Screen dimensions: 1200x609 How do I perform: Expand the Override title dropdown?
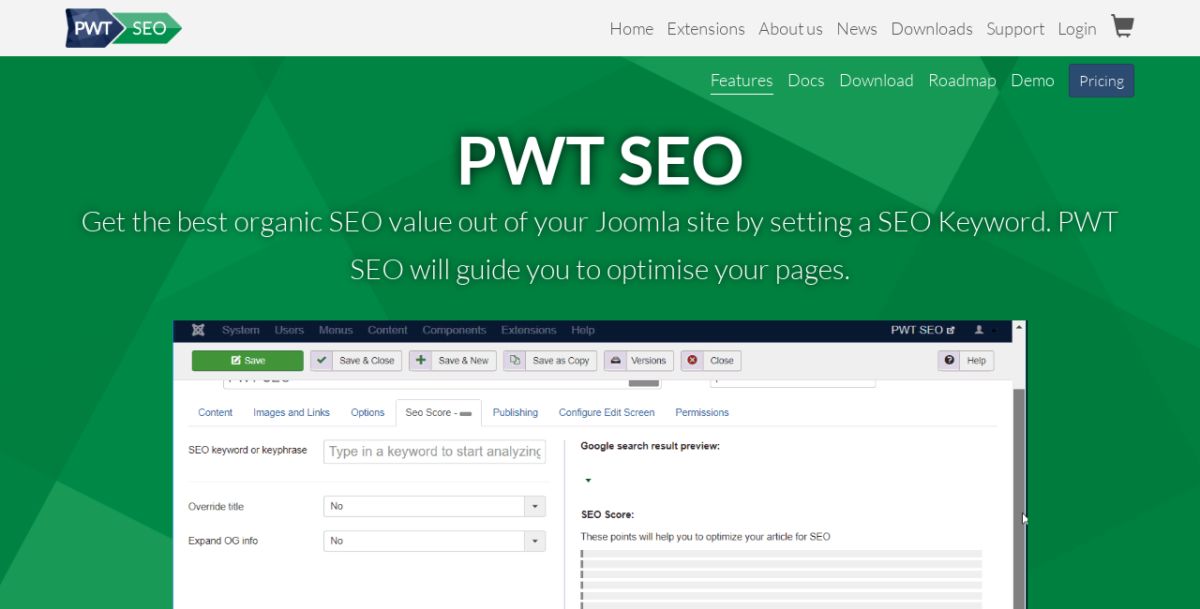435,506
